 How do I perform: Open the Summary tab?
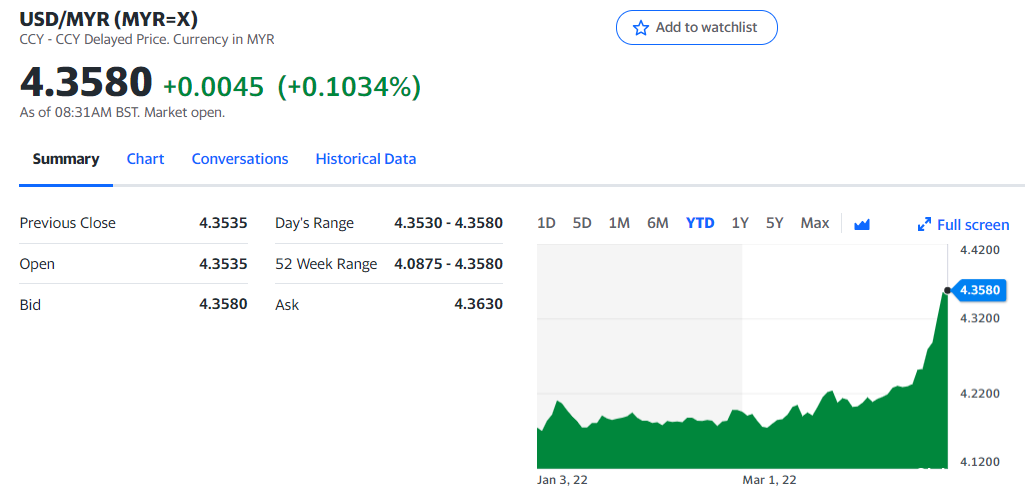(x=66, y=159)
